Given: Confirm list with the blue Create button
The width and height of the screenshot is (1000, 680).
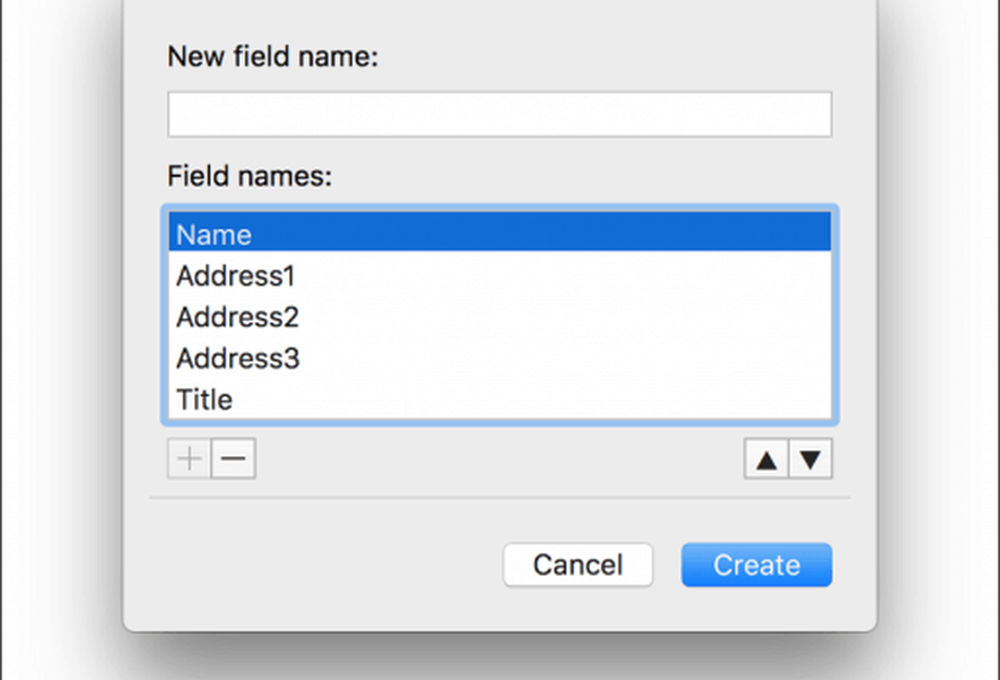Looking at the screenshot, I should 756,565.
